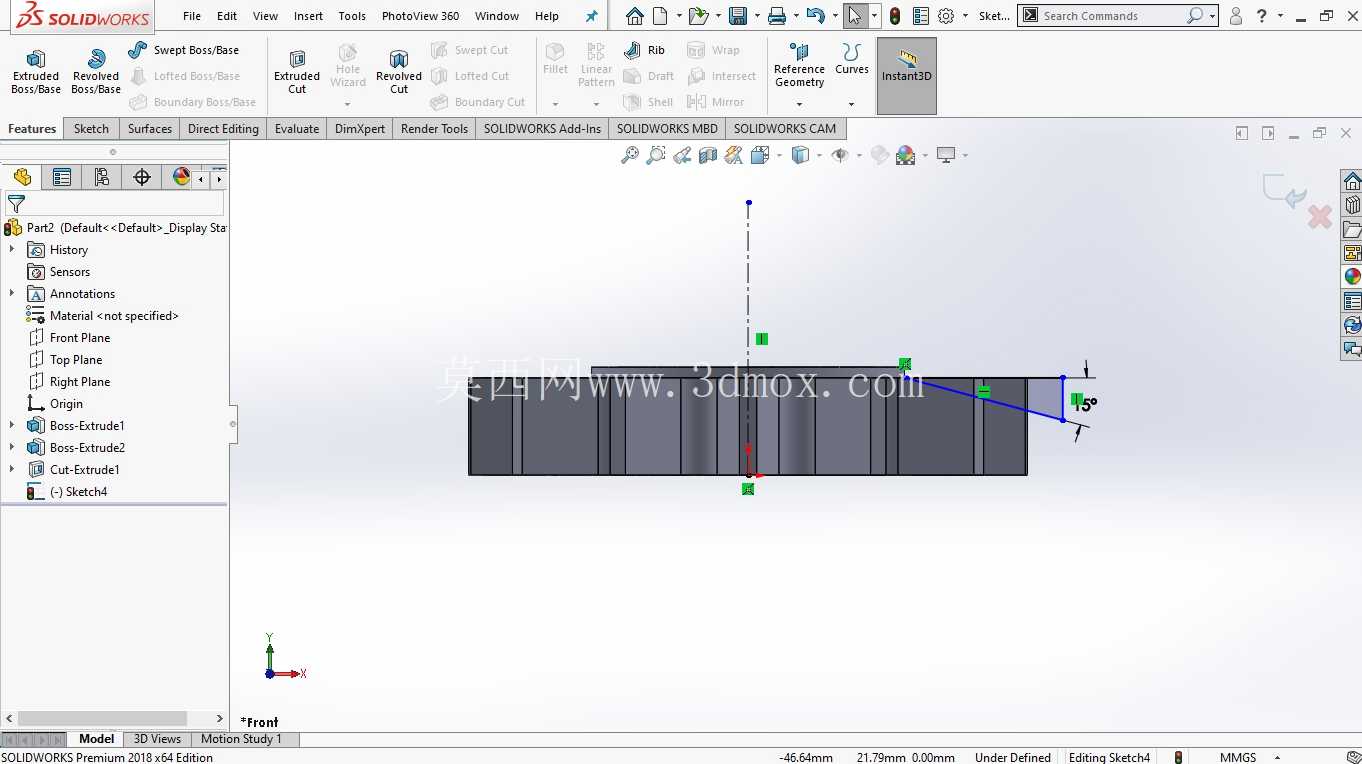Screen dimensions: 1362x764
Task: Expand the Boss-Extrude1 feature
Action: click(12, 426)
